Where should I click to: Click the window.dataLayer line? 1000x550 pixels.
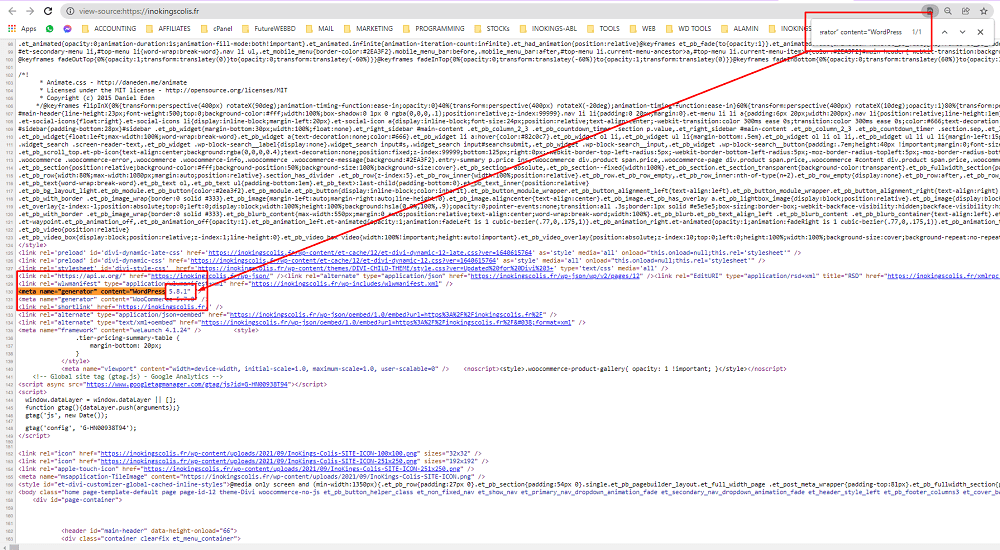pos(100,400)
